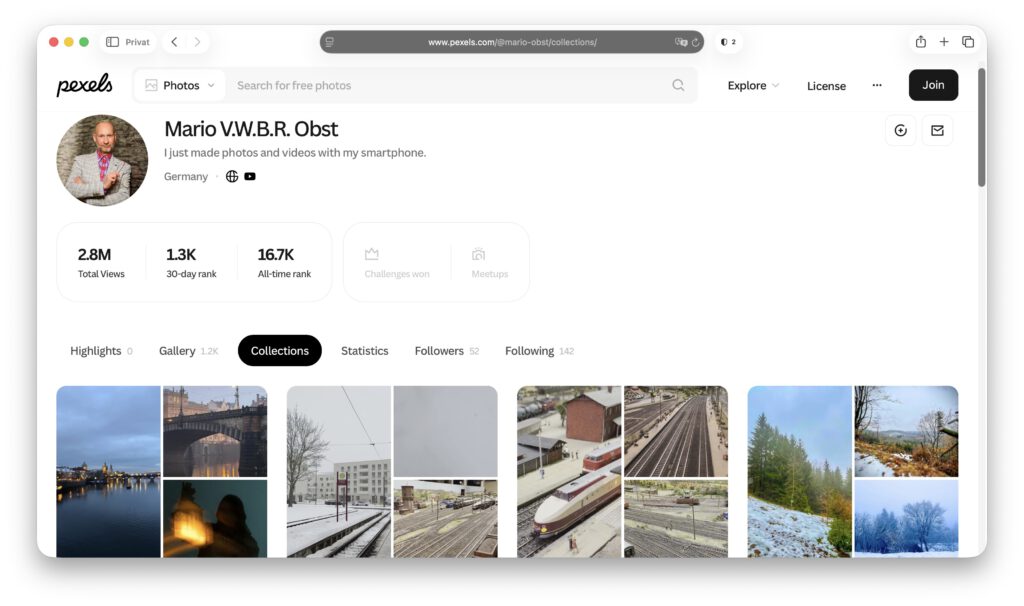This screenshot has width=1024, height=606.
Task: Click the envelope message icon
Action: (937, 131)
